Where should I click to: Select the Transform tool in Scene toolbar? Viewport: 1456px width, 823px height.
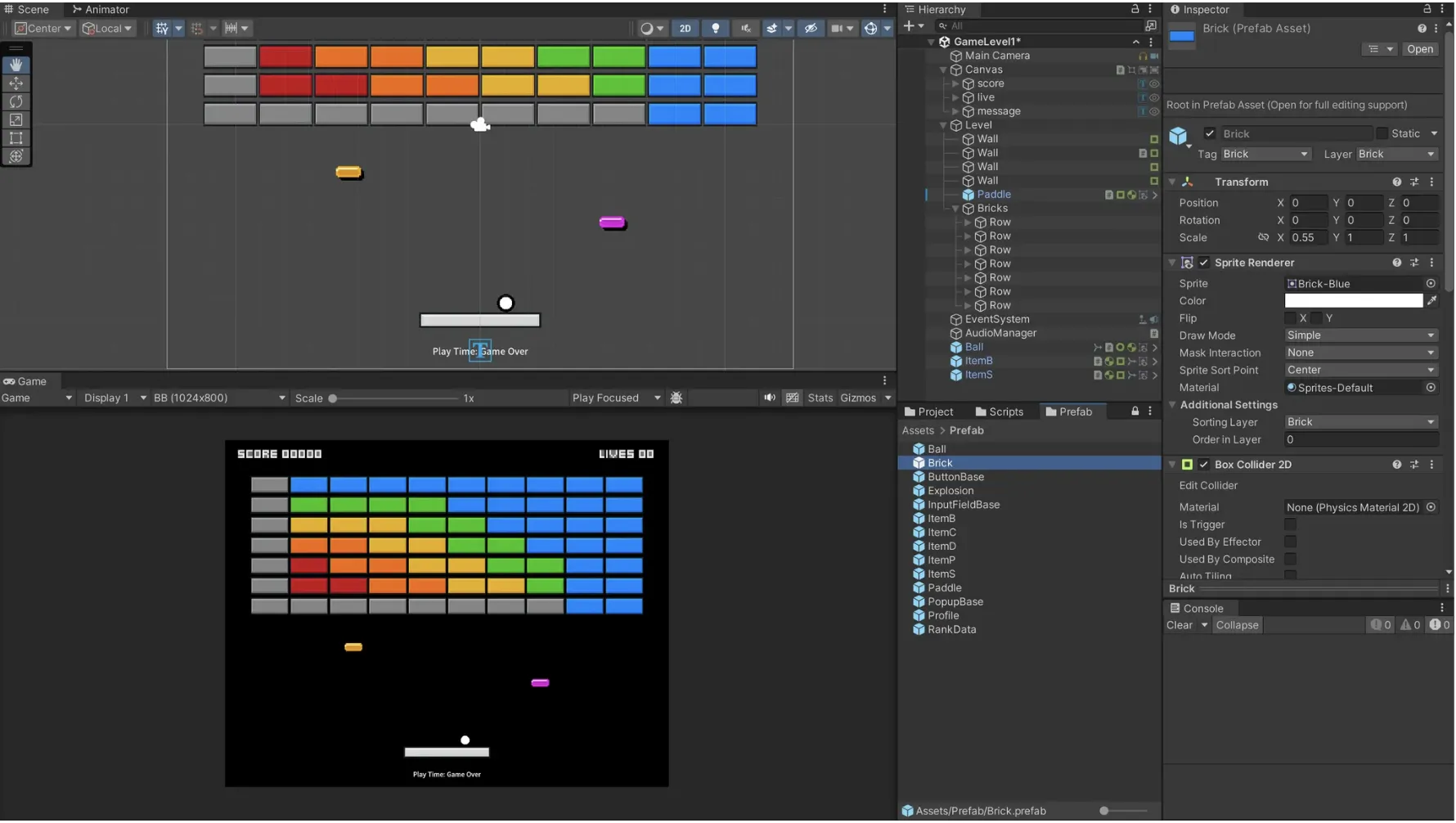point(16,155)
